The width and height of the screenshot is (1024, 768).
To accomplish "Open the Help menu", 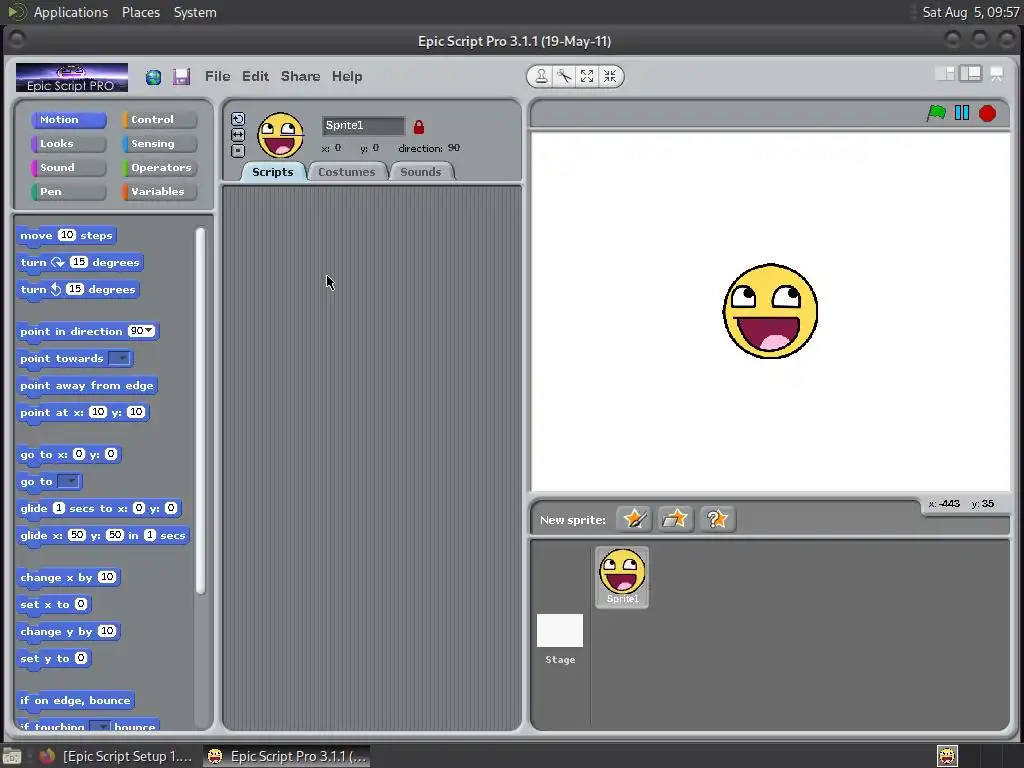I will [x=347, y=76].
